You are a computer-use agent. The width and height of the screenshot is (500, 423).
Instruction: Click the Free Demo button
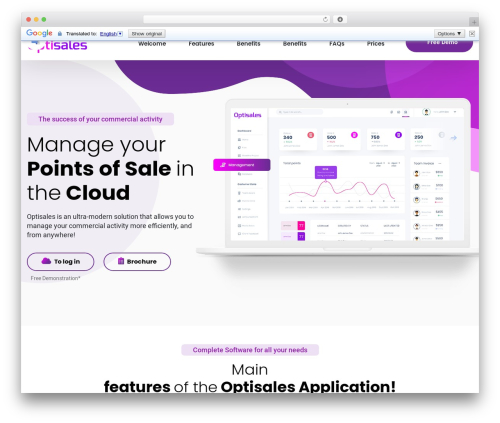(439, 45)
